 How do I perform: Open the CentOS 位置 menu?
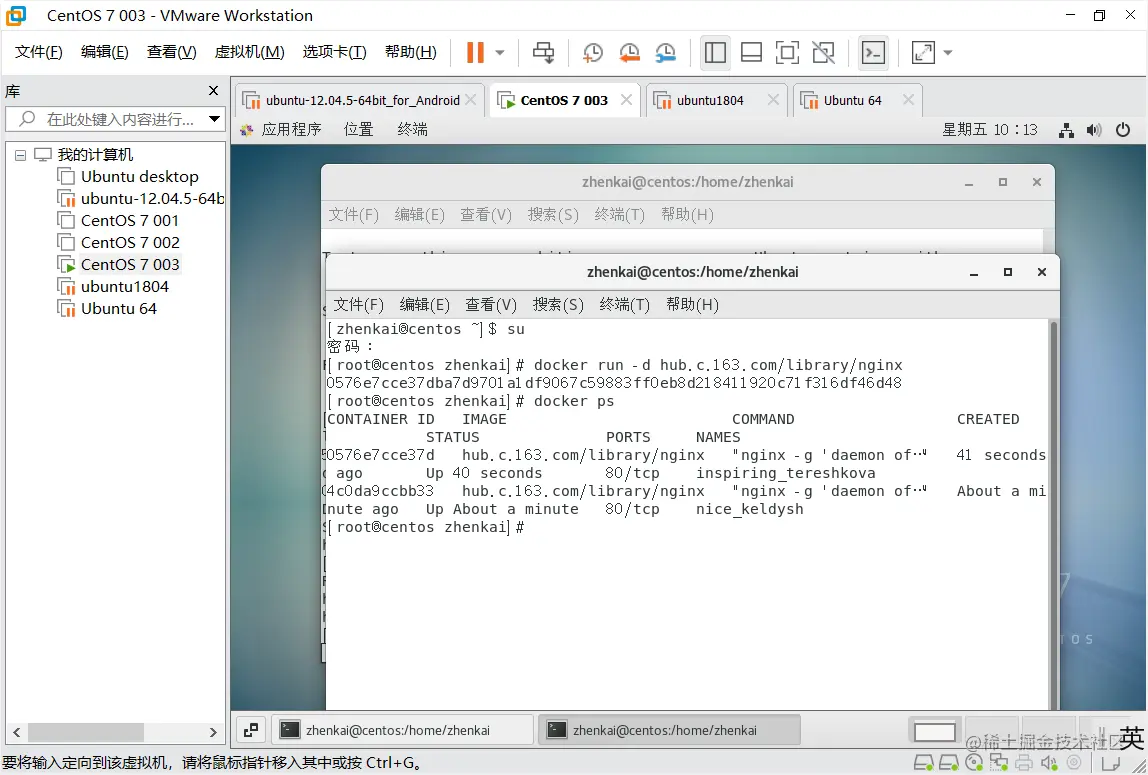click(x=359, y=130)
